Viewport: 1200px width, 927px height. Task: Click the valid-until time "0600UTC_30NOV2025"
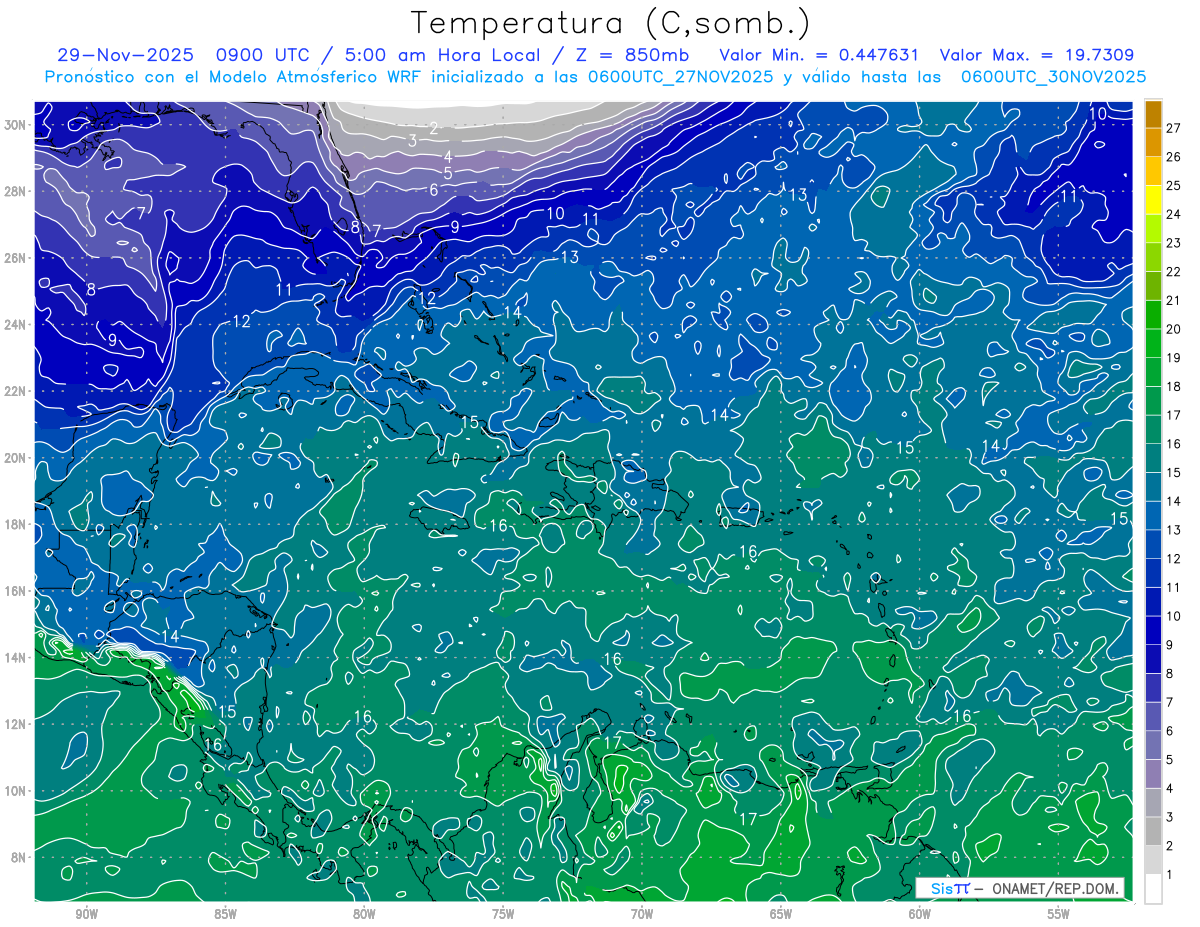coord(1052,76)
